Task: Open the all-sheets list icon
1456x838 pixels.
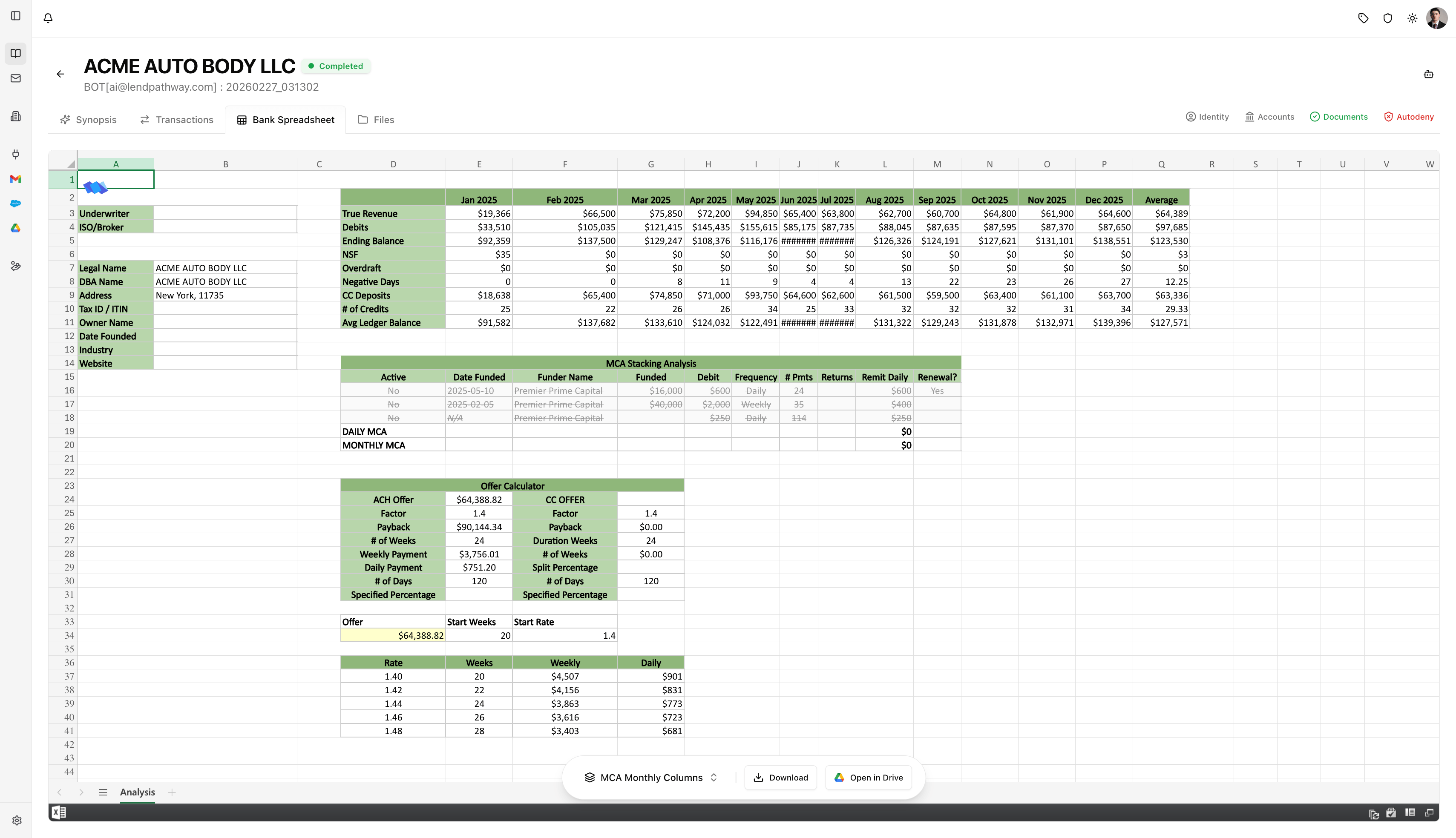Action: pos(103,792)
